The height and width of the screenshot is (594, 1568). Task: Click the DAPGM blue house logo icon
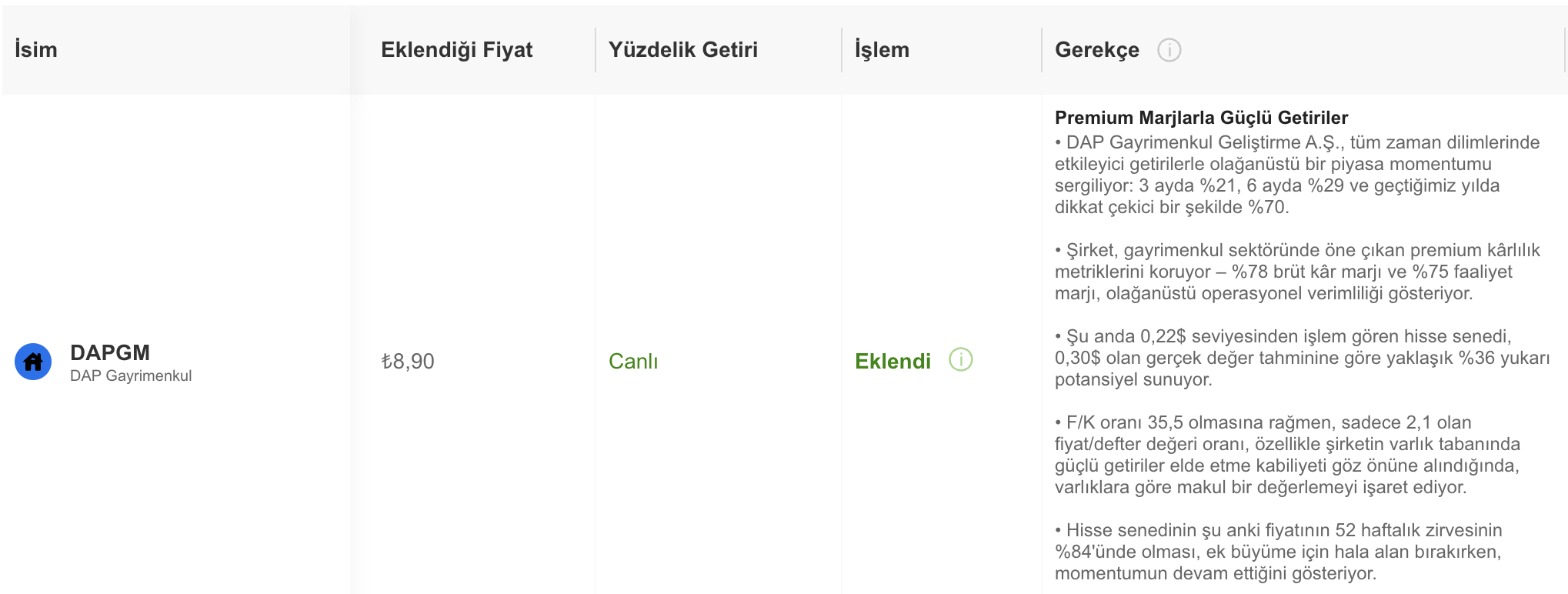coord(33,362)
